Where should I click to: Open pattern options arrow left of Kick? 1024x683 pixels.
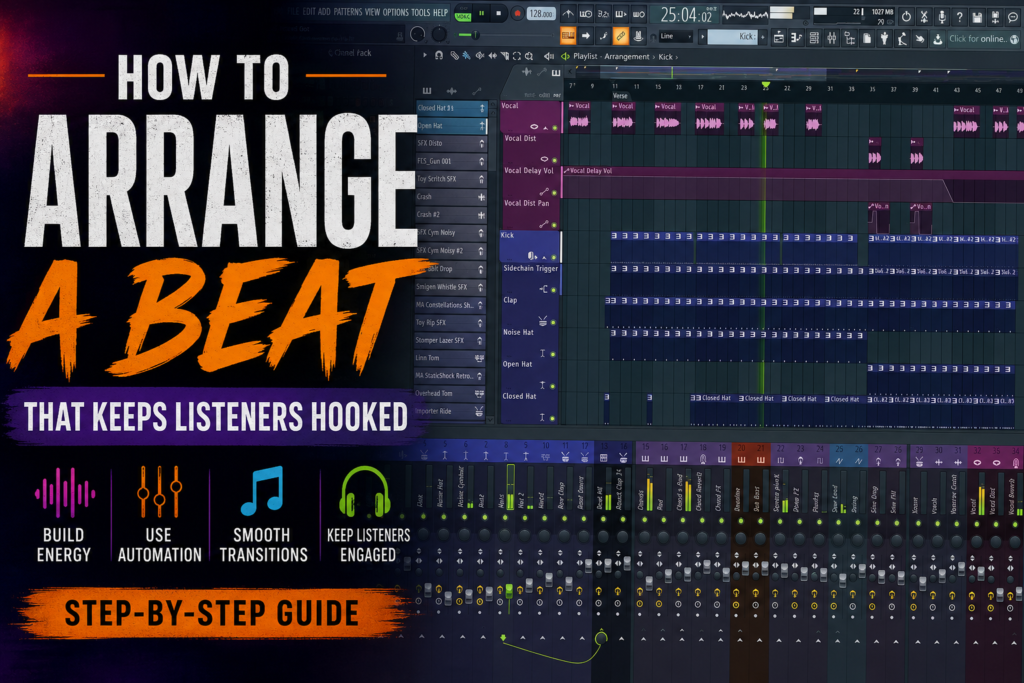tap(703, 37)
